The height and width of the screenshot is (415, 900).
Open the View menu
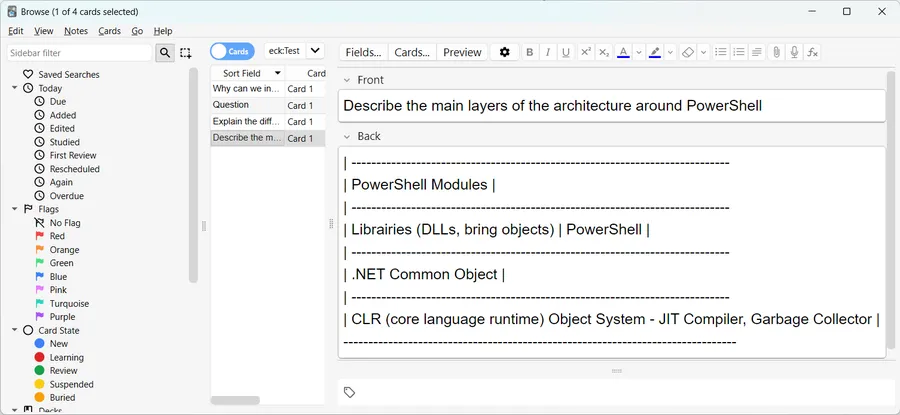point(44,31)
